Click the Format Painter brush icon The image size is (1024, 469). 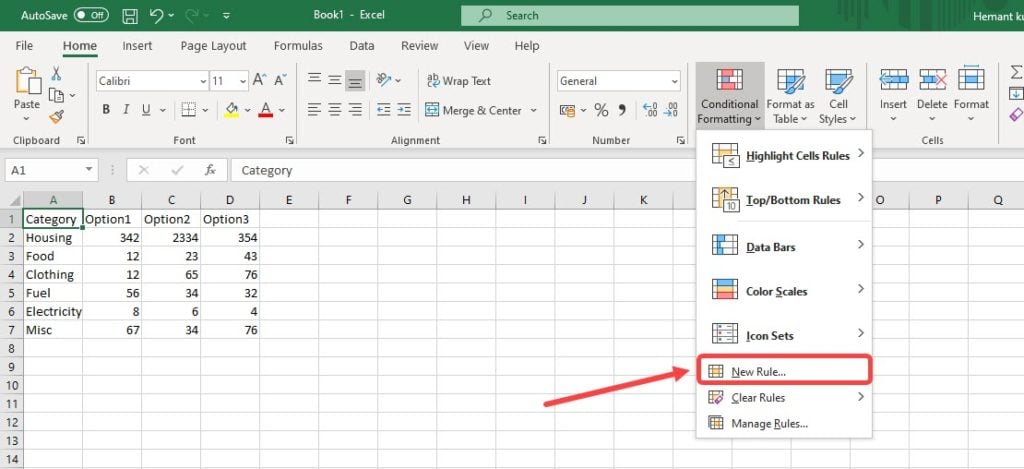56,116
